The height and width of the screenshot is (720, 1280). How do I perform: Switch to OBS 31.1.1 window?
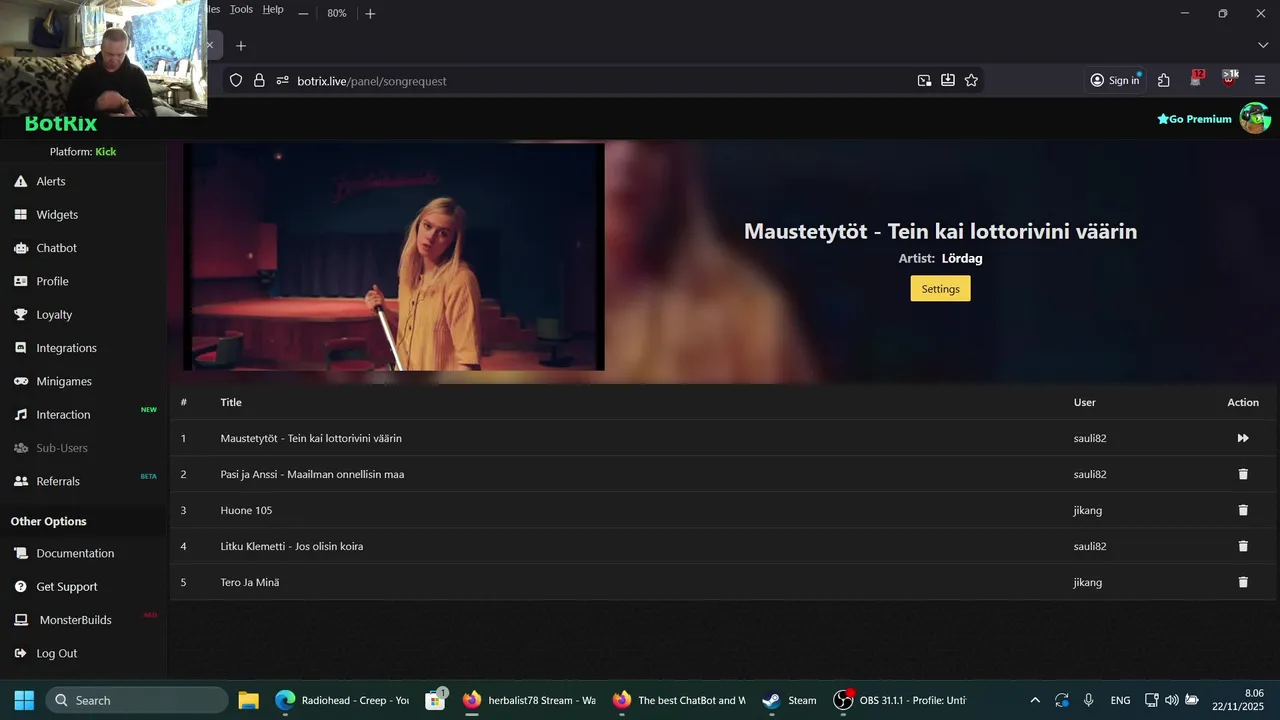[901, 700]
